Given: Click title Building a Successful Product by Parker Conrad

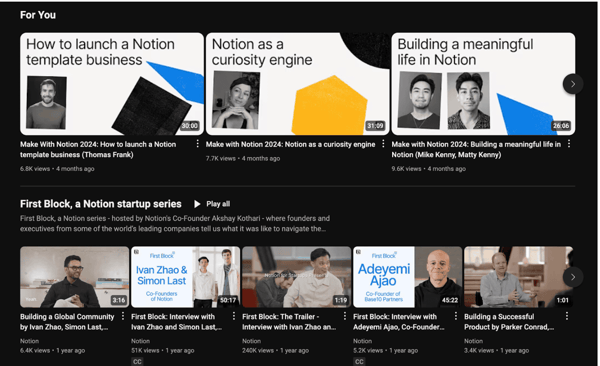Looking at the screenshot, I should [509, 322].
